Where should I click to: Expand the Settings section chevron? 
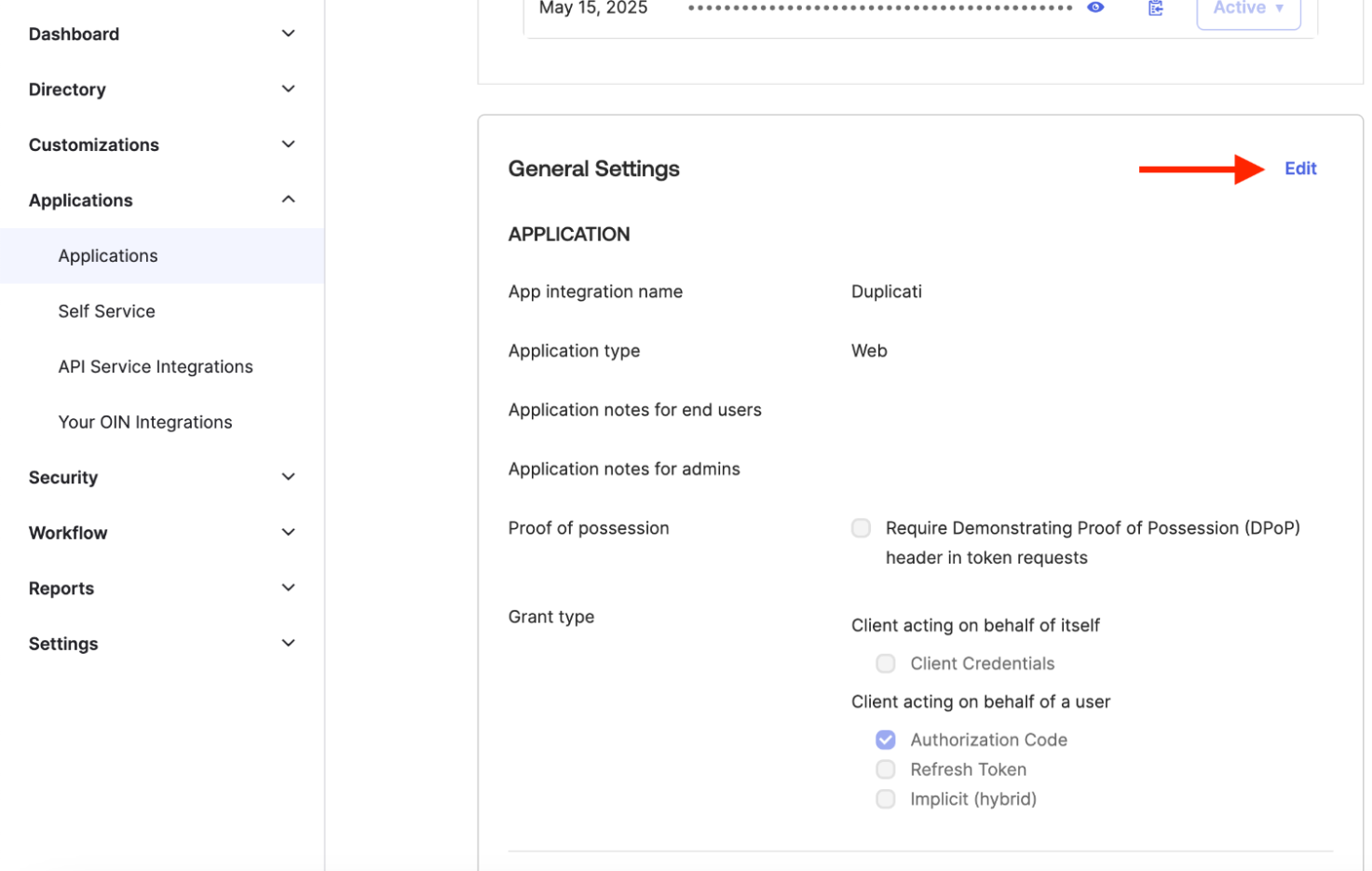point(289,643)
